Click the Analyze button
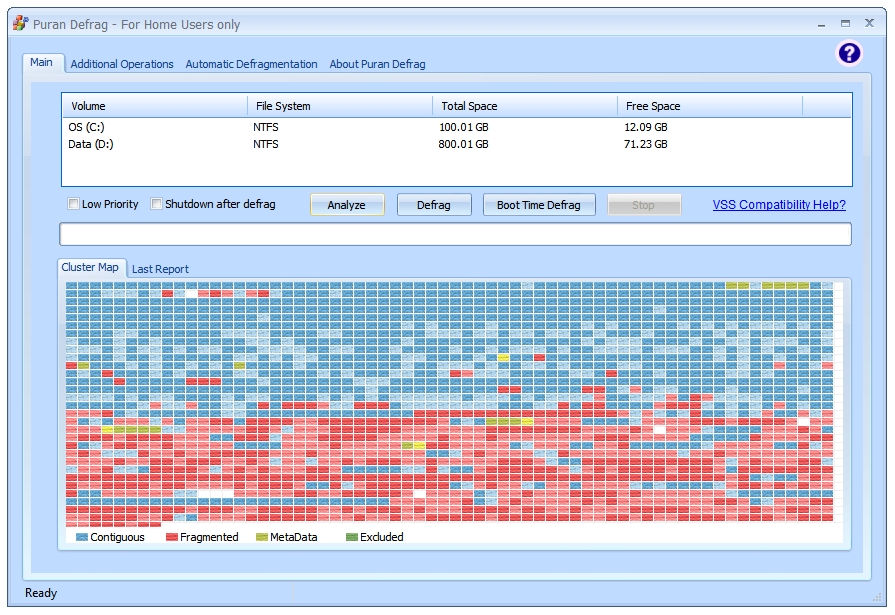This screenshot has width=895, height=615. 347,205
